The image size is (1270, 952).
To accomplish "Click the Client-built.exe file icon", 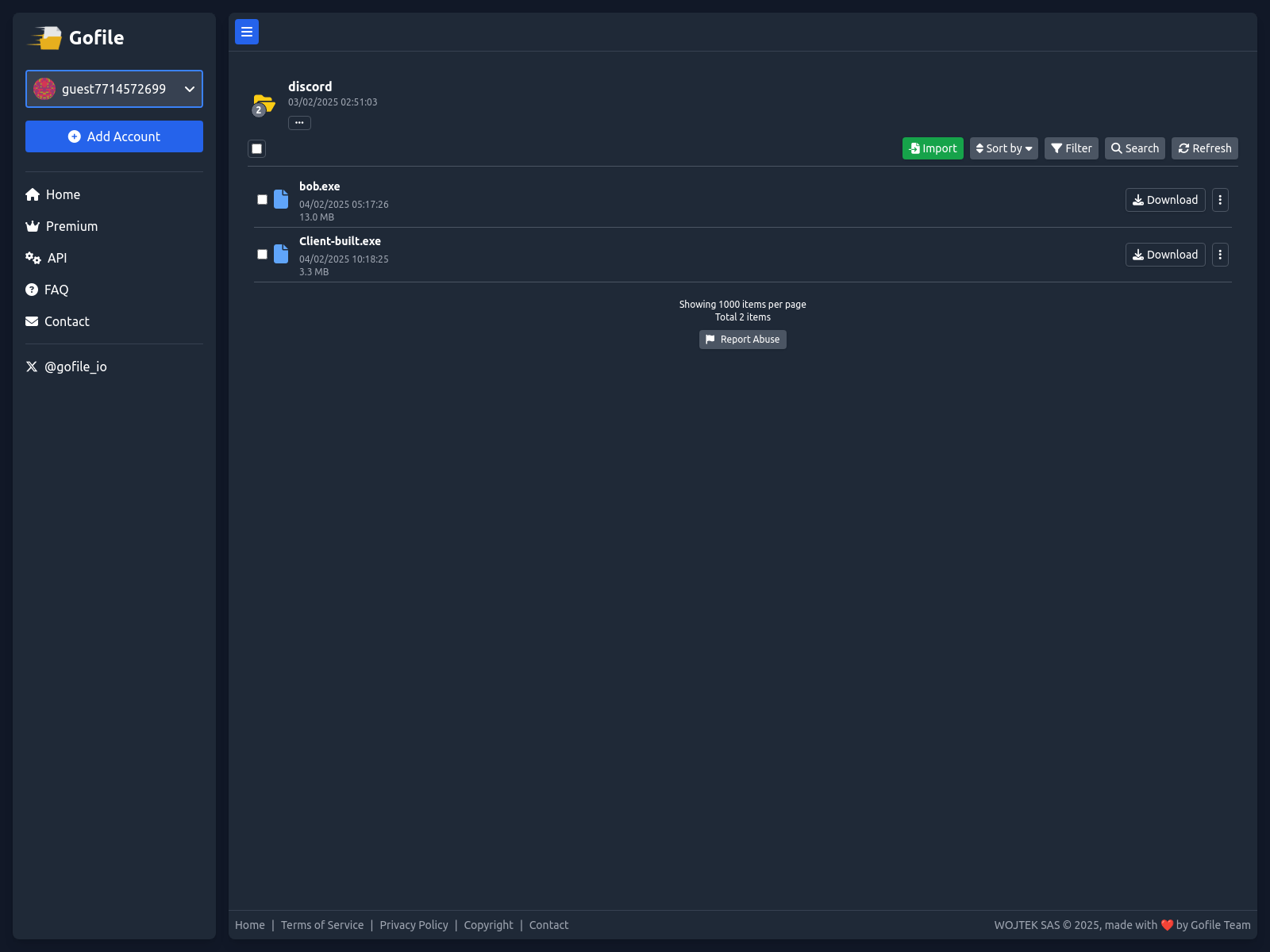I will coord(281,254).
